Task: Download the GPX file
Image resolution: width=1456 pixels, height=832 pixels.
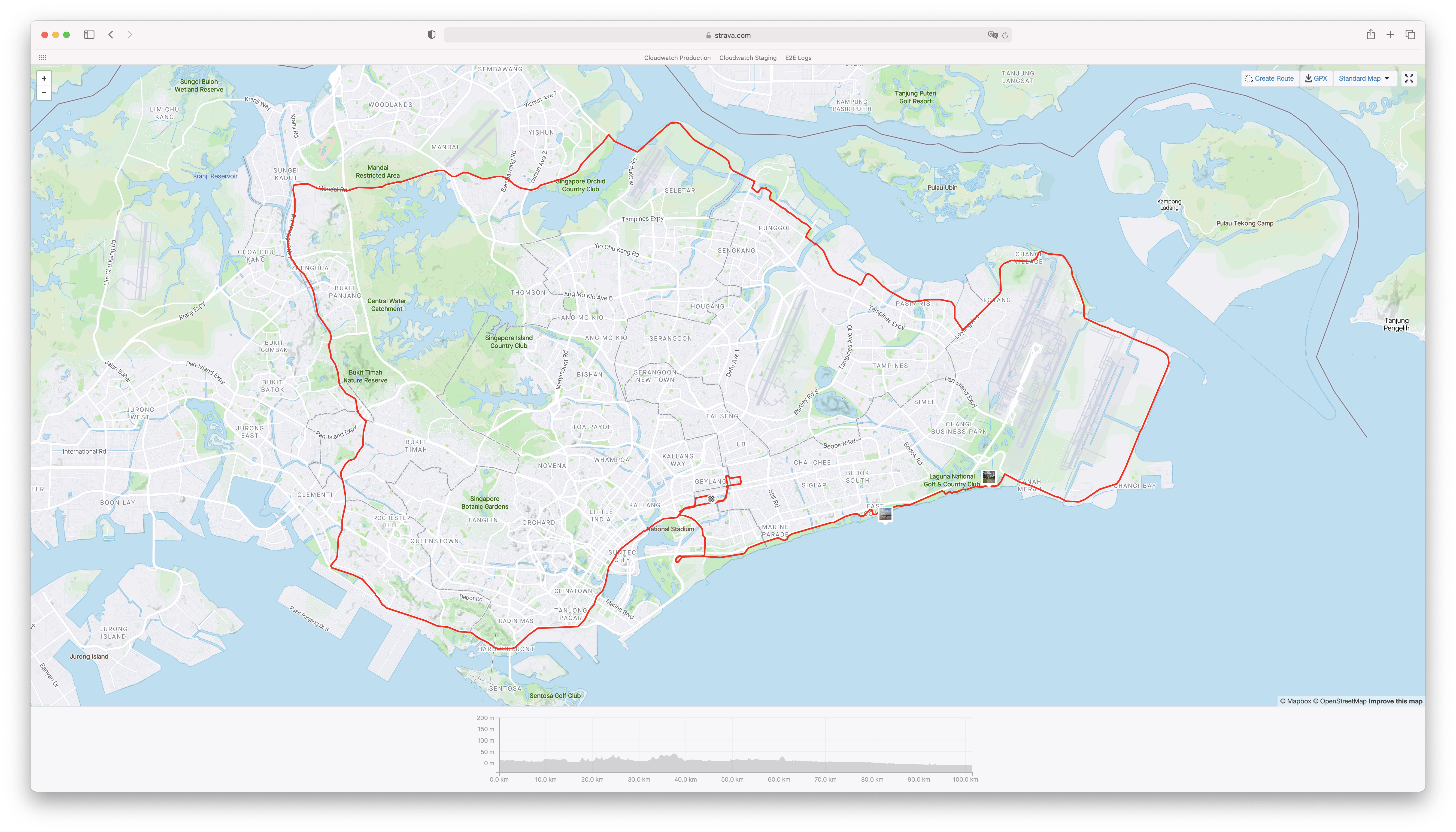Action: [x=1316, y=79]
